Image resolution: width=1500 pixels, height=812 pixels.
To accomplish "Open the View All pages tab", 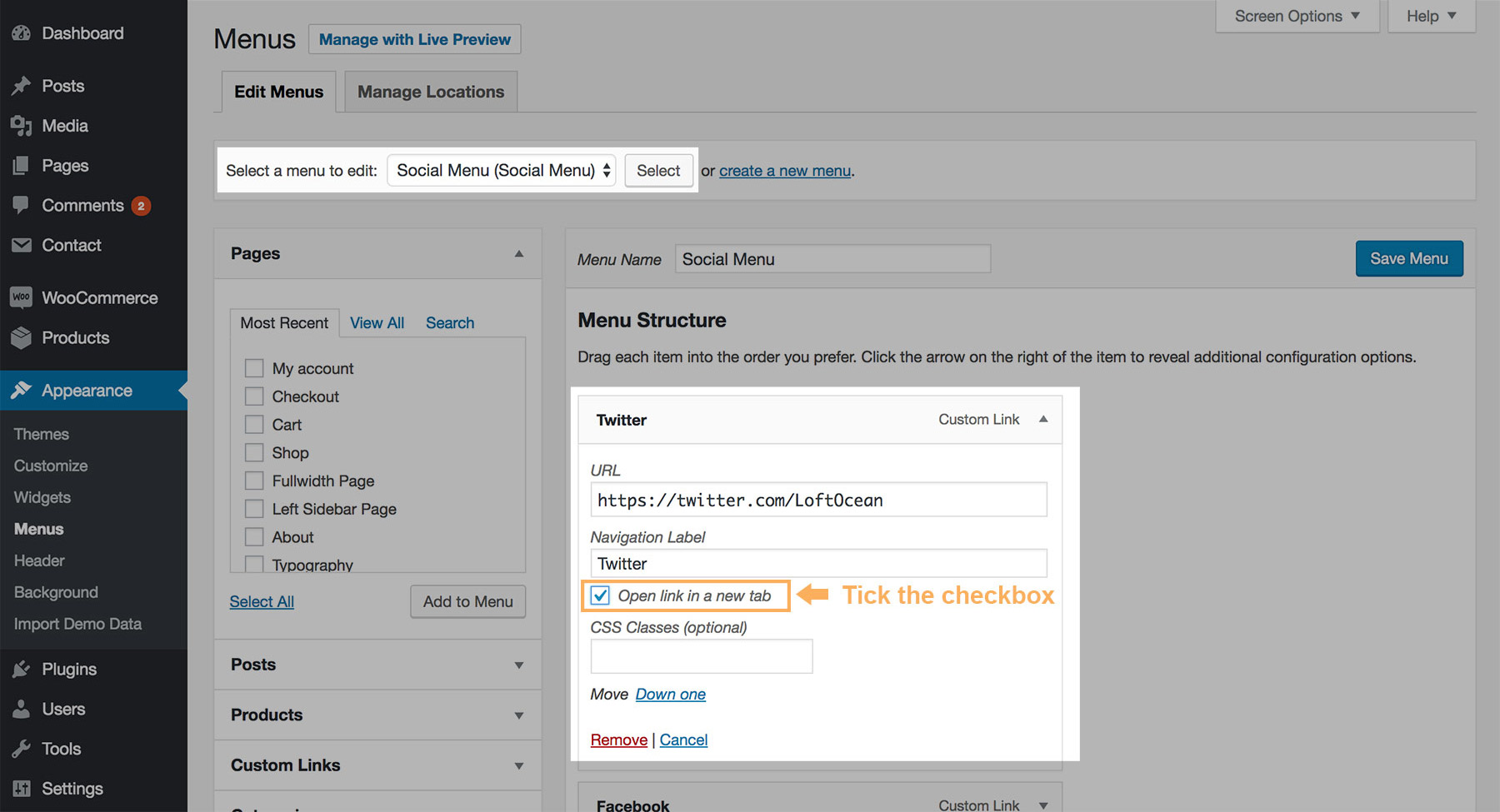I will pos(377,323).
